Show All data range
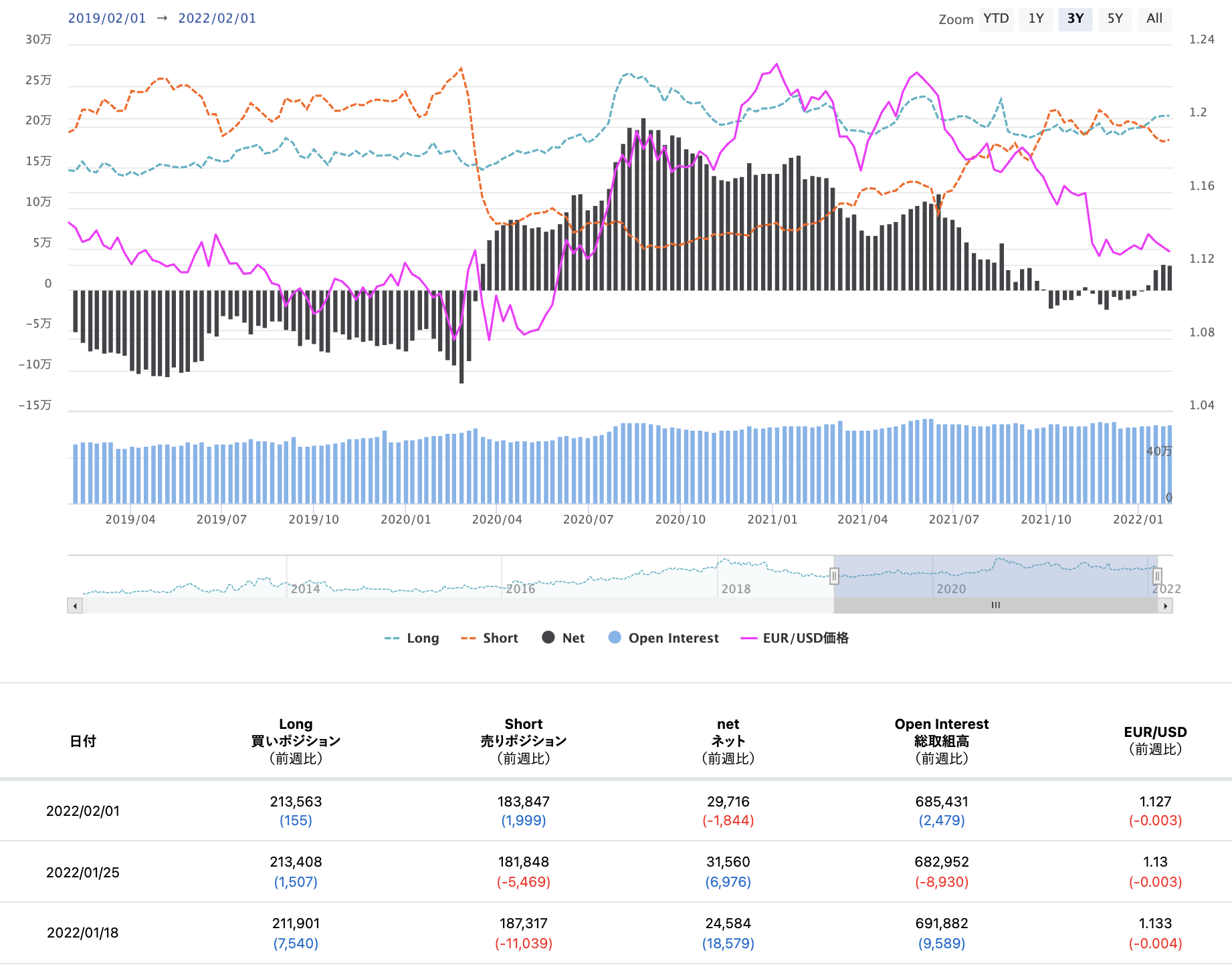 point(1154,19)
